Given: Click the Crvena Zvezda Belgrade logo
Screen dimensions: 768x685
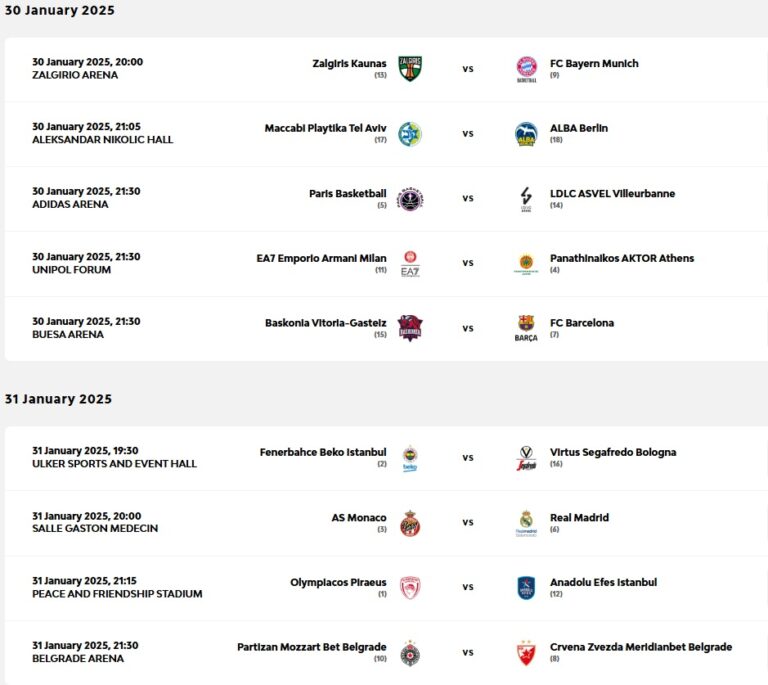Looking at the screenshot, I should [526, 652].
